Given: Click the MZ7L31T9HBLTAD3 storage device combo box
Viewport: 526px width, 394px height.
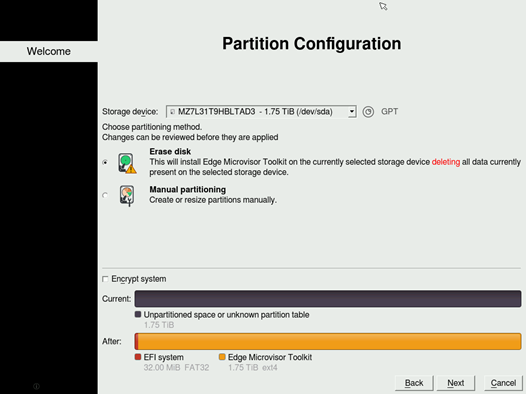Looking at the screenshot, I should click(x=261, y=112).
